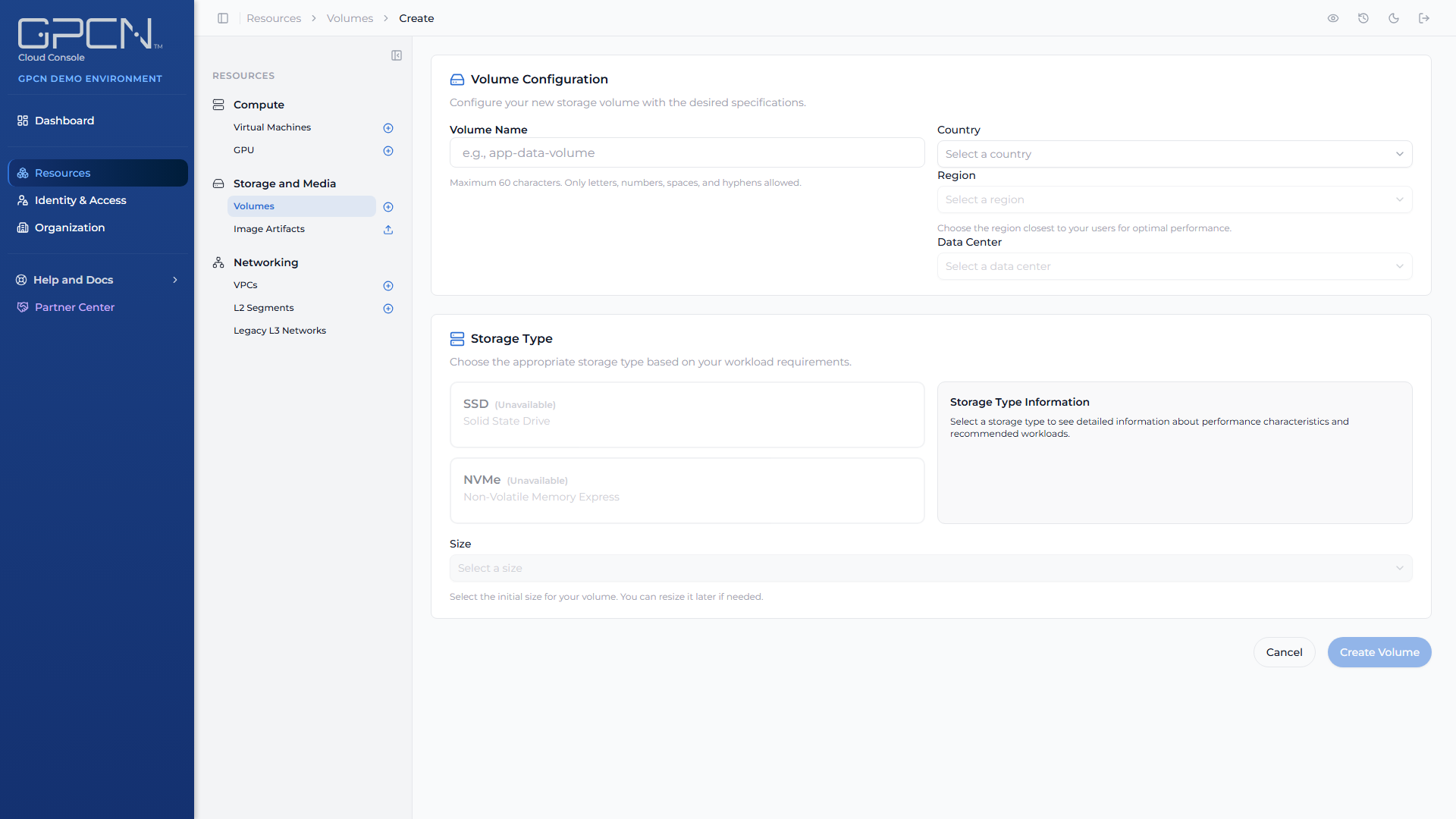This screenshot has height=819, width=1456.
Task: Open the Size dropdown
Action: point(930,568)
